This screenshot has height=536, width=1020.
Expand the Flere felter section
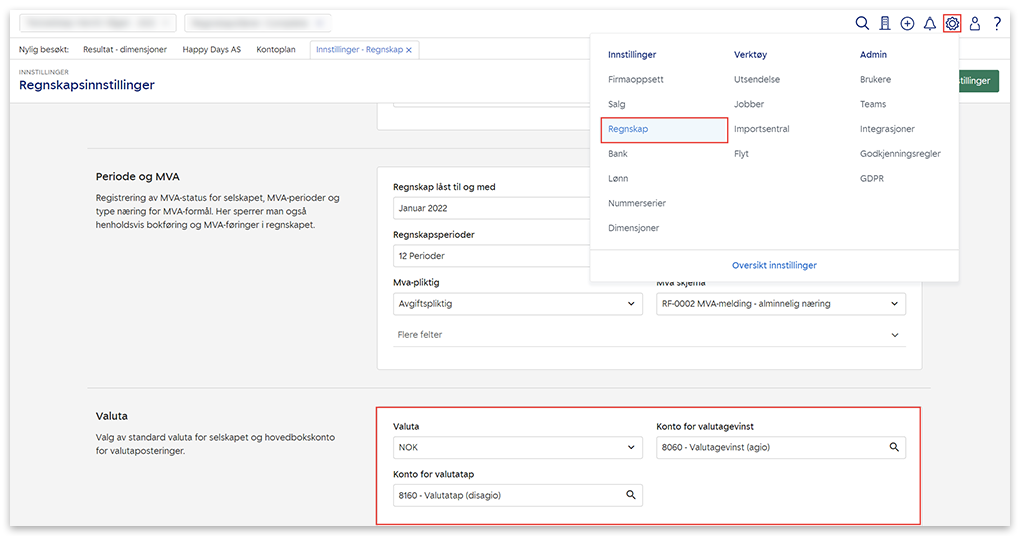649,335
